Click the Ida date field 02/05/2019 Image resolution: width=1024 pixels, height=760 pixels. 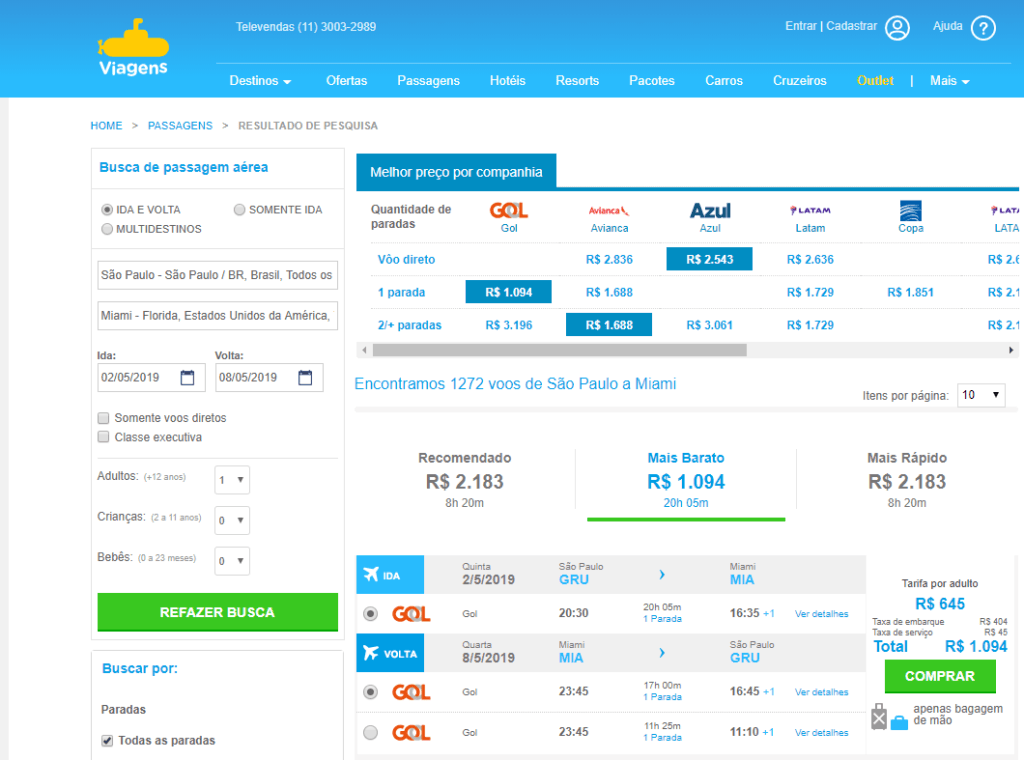point(152,377)
